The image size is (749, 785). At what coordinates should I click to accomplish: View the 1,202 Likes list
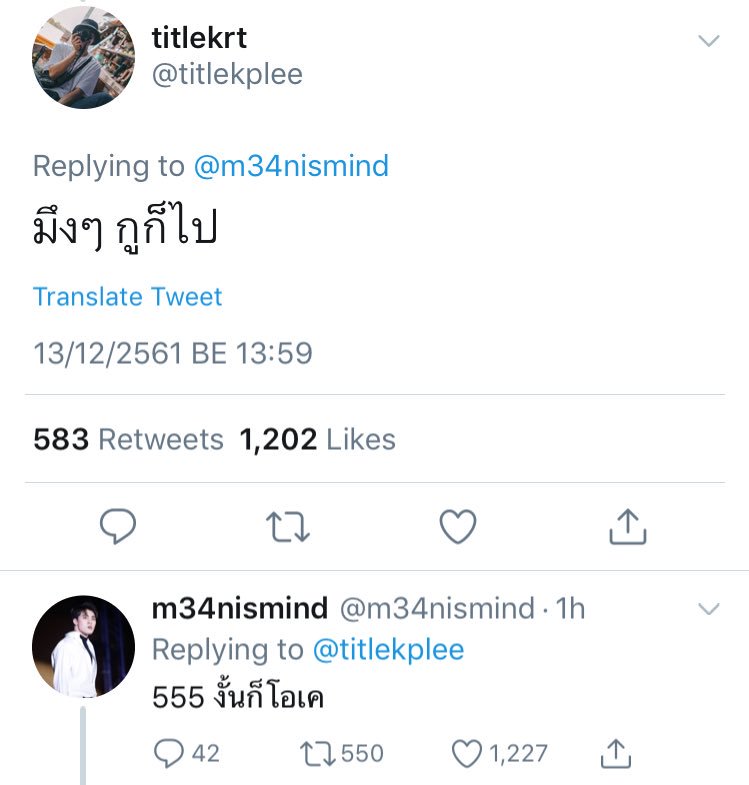tap(317, 439)
